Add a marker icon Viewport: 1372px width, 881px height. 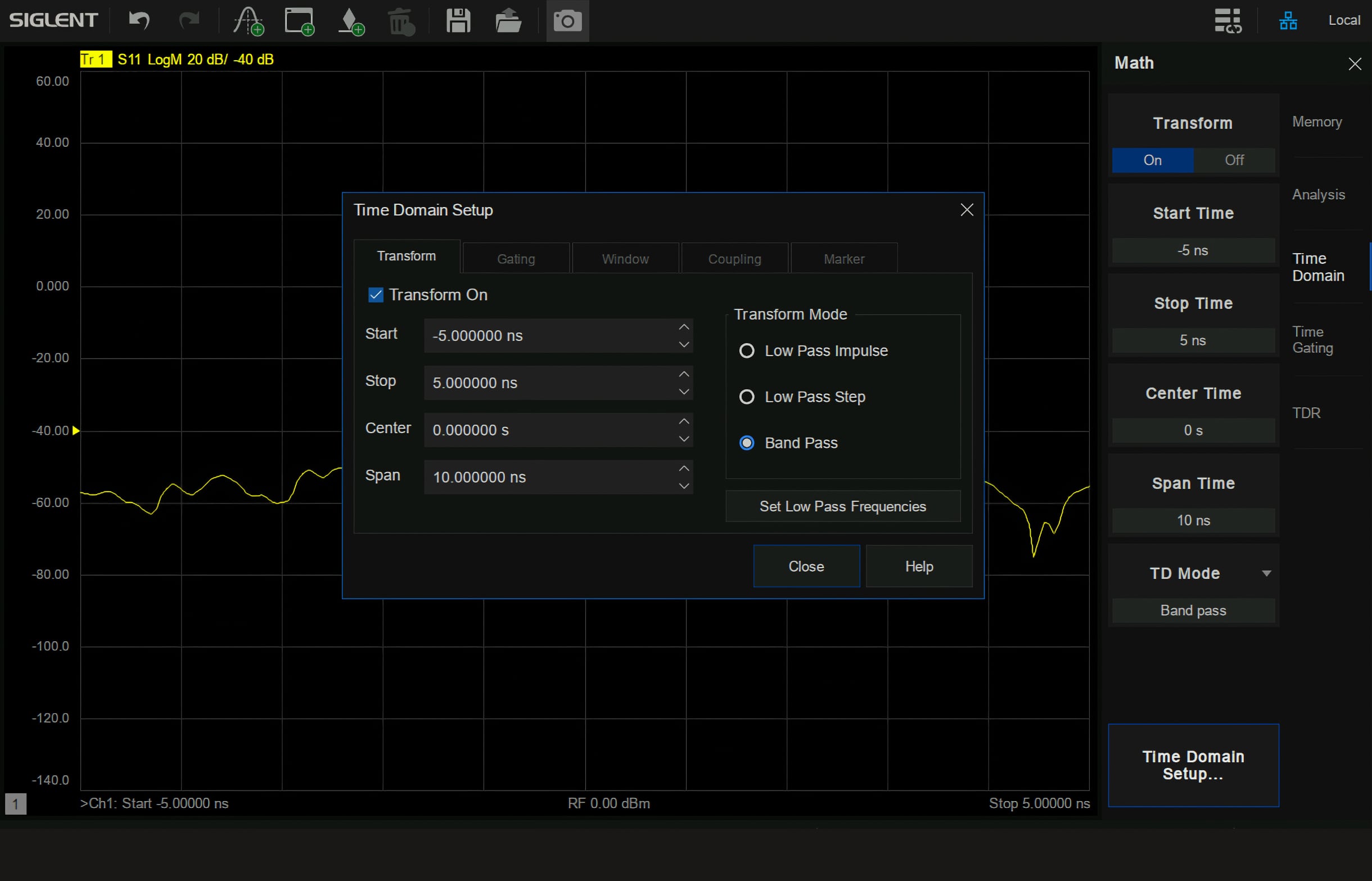(x=351, y=21)
